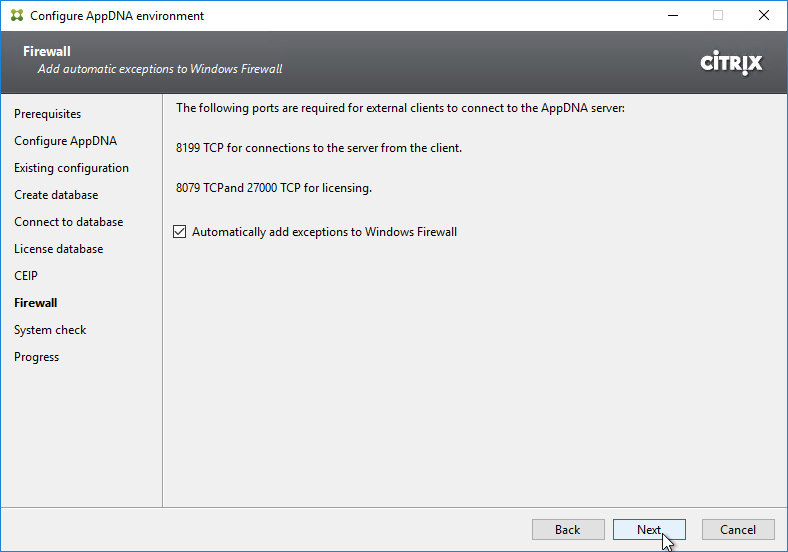Click the AppDNA title bar icon
This screenshot has width=788, height=552.
click(x=17, y=16)
